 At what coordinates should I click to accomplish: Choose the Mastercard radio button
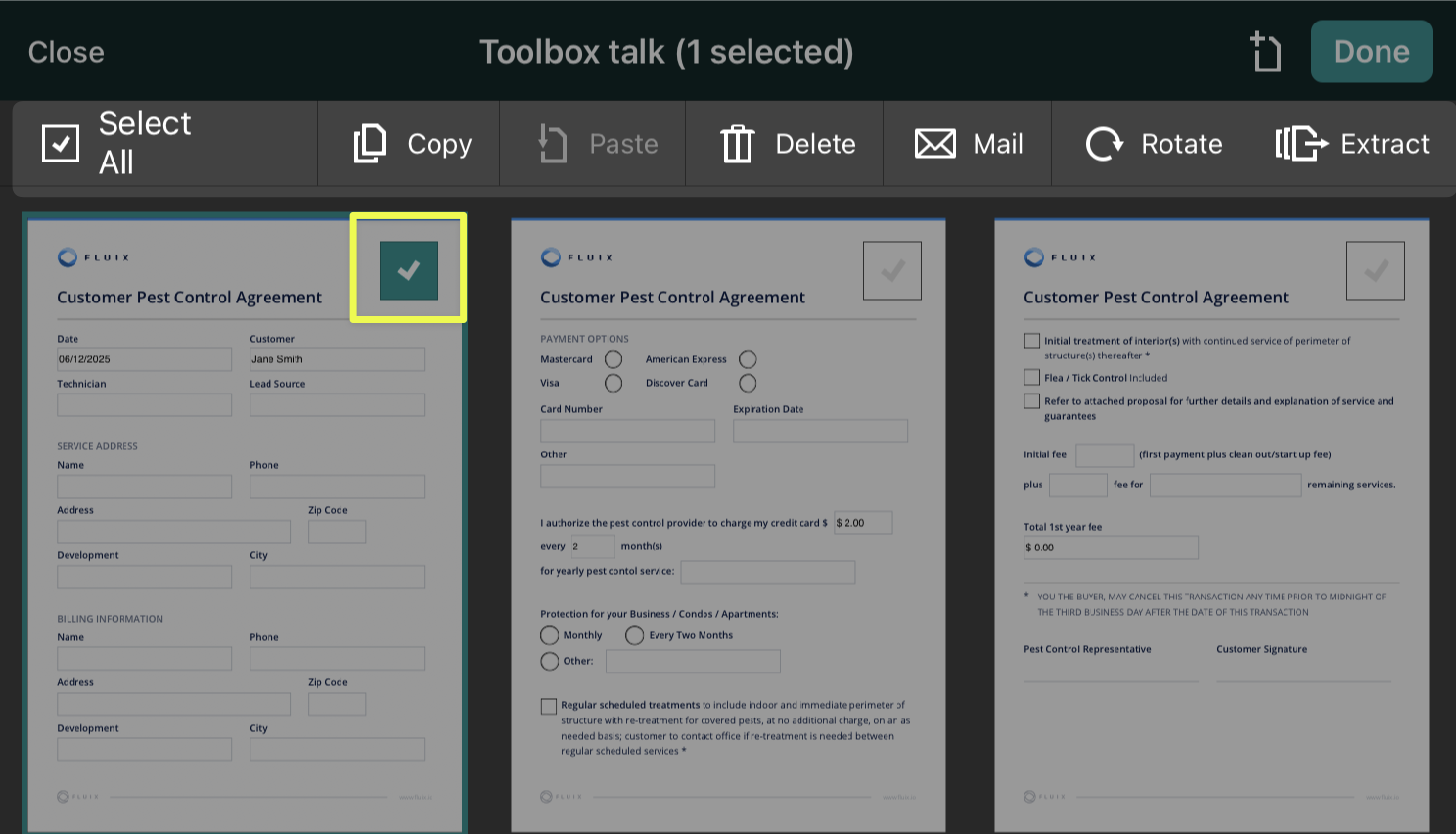click(x=614, y=360)
